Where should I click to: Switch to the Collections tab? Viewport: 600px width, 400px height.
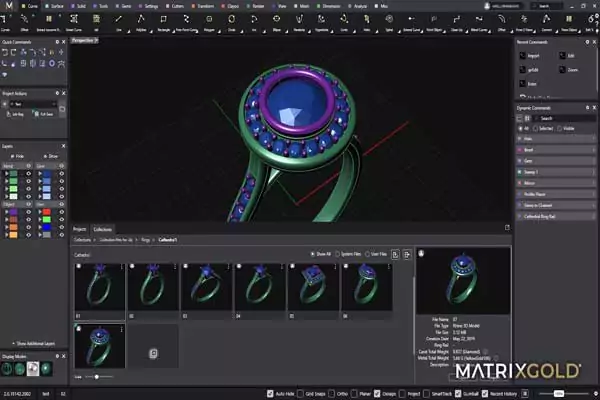[104, 229]
